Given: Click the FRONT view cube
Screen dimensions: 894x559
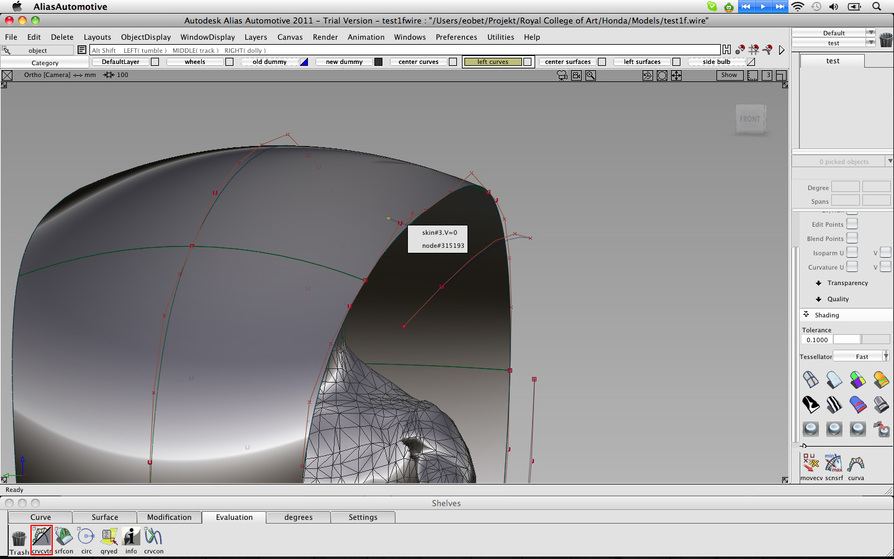Looking at the screenshot, I should (751, 119).
